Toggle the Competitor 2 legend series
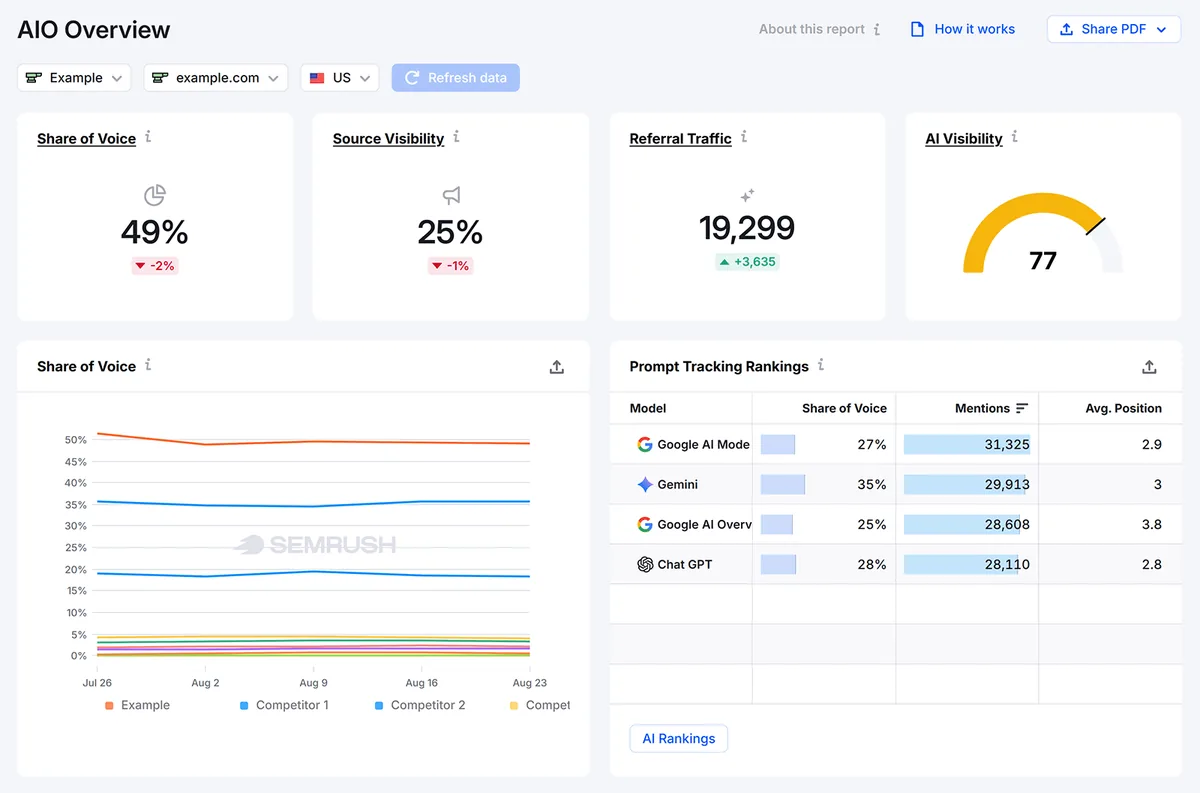Screen dimensions: 1200x793 [420, 705]
